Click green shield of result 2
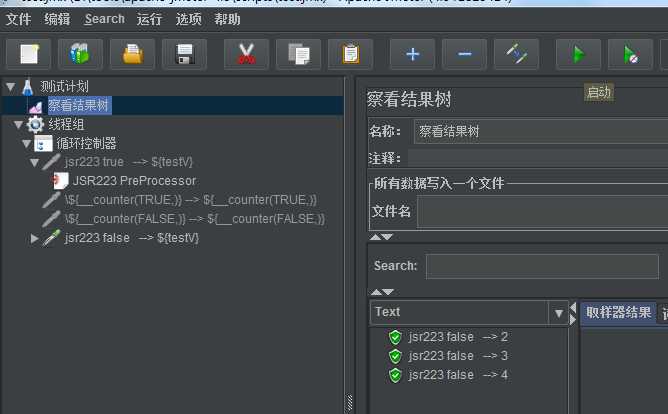The width and height of the screenshot is (668, 414). (395, 337)
